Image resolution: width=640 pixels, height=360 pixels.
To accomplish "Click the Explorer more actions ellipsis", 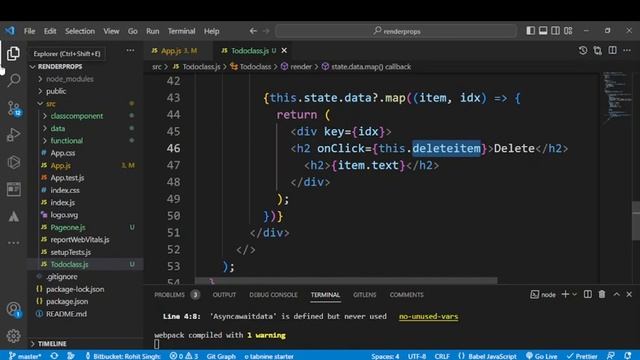I will [x=130, y=51].
